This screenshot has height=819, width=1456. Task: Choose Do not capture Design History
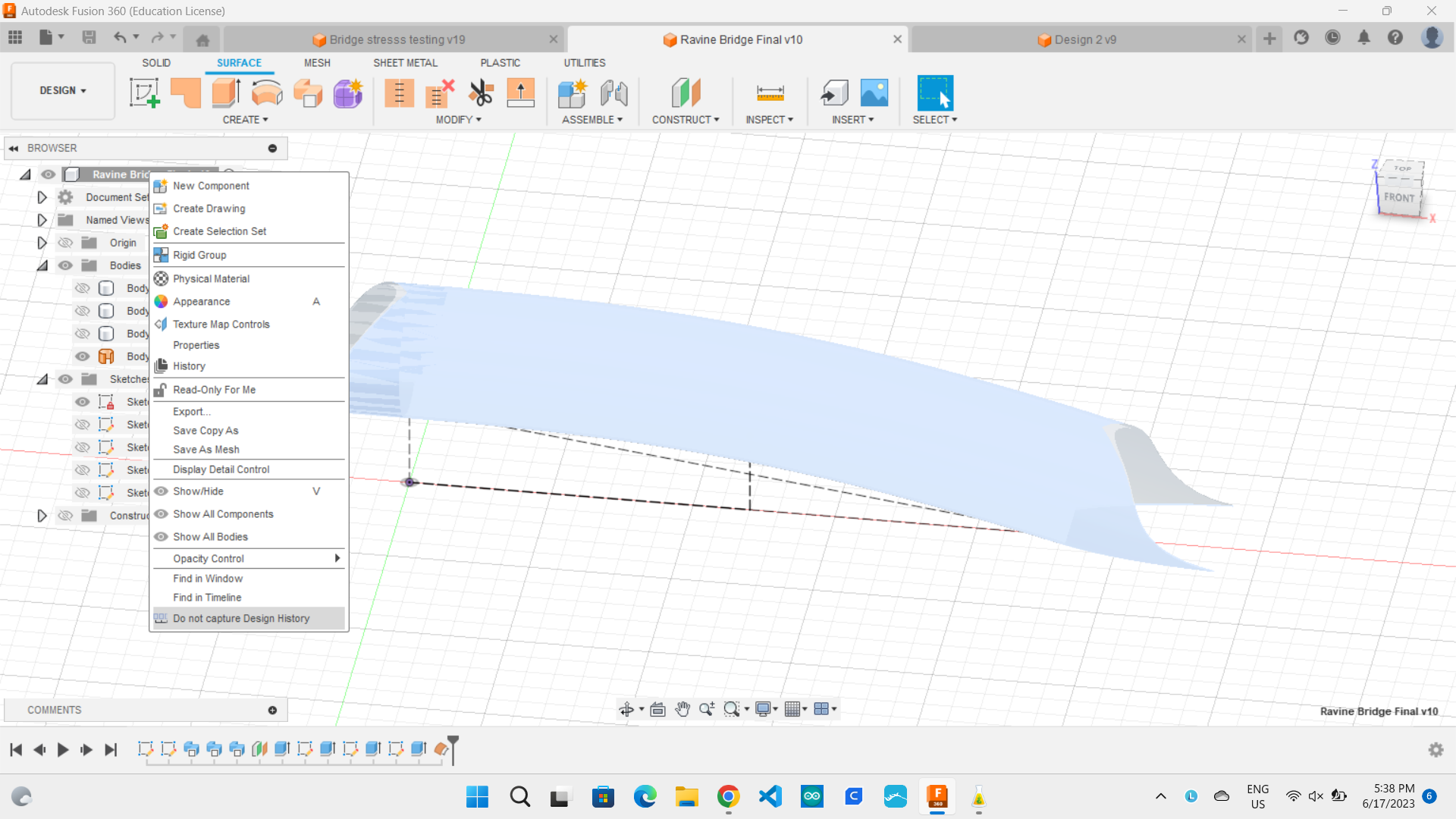click(241, 619)
